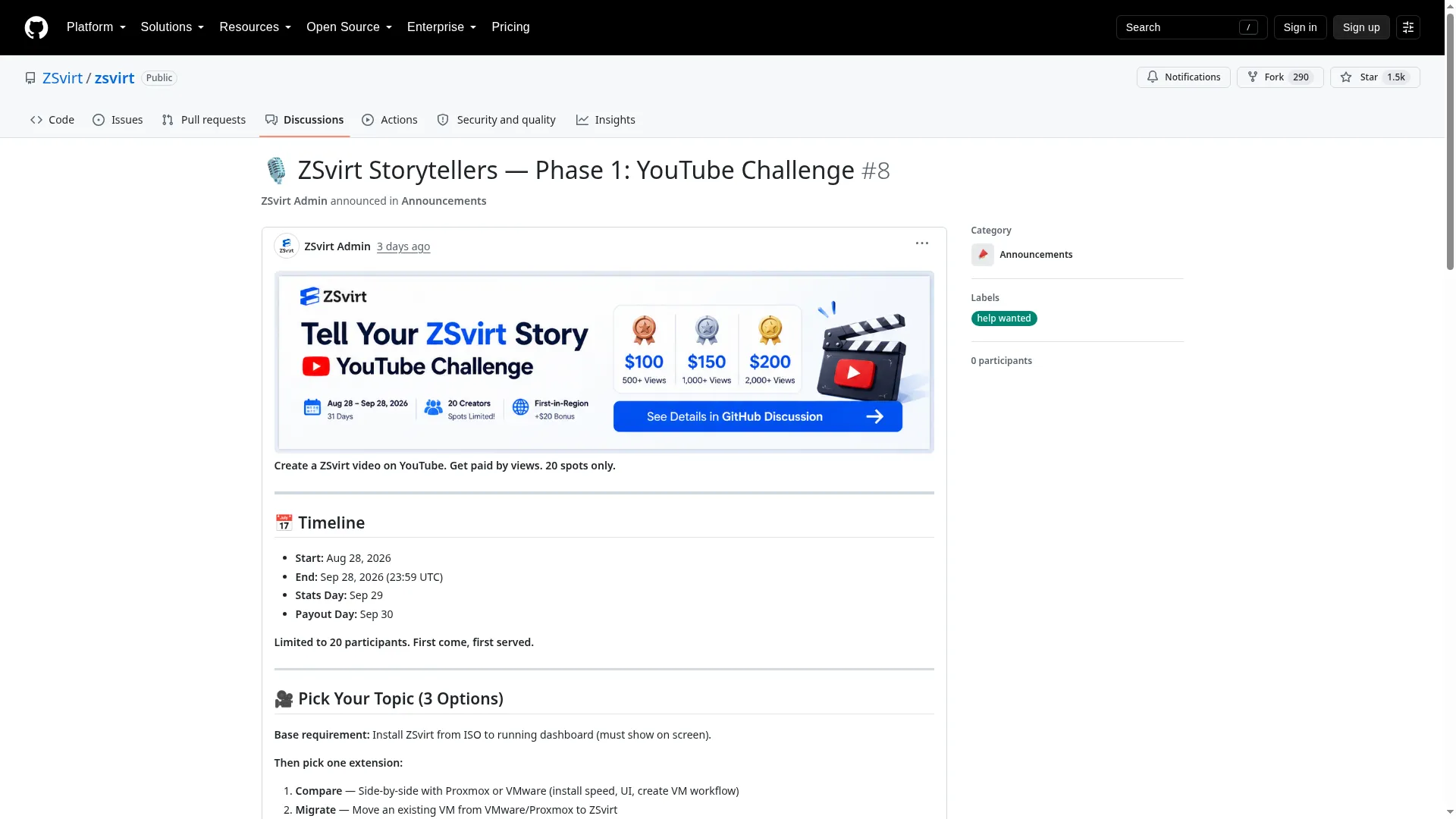Switch to the Insights tab
This screenshot has width=1456, height=819.
[606, 120]
